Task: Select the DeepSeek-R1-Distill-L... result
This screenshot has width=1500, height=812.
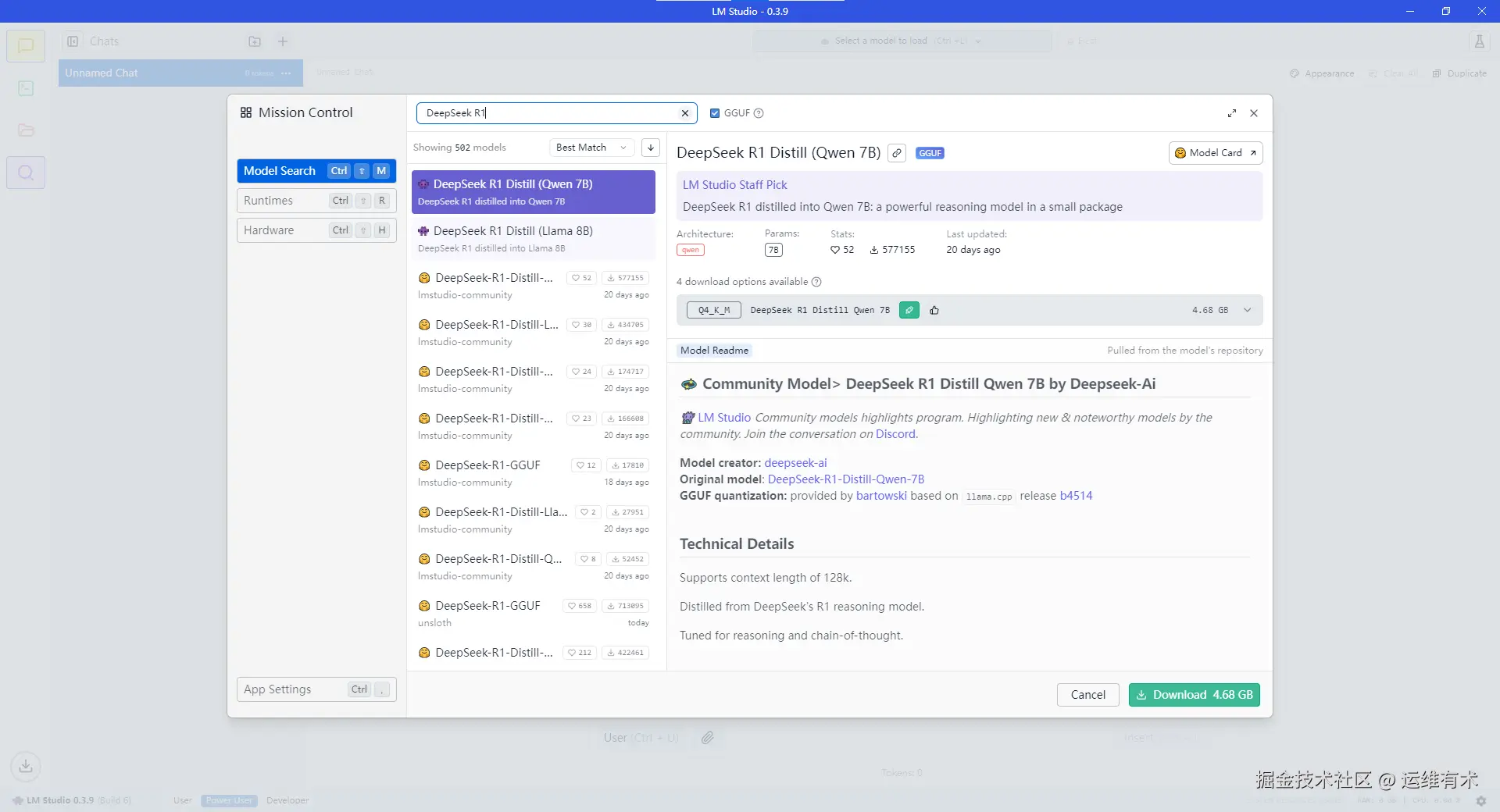Action: [534, 333]
